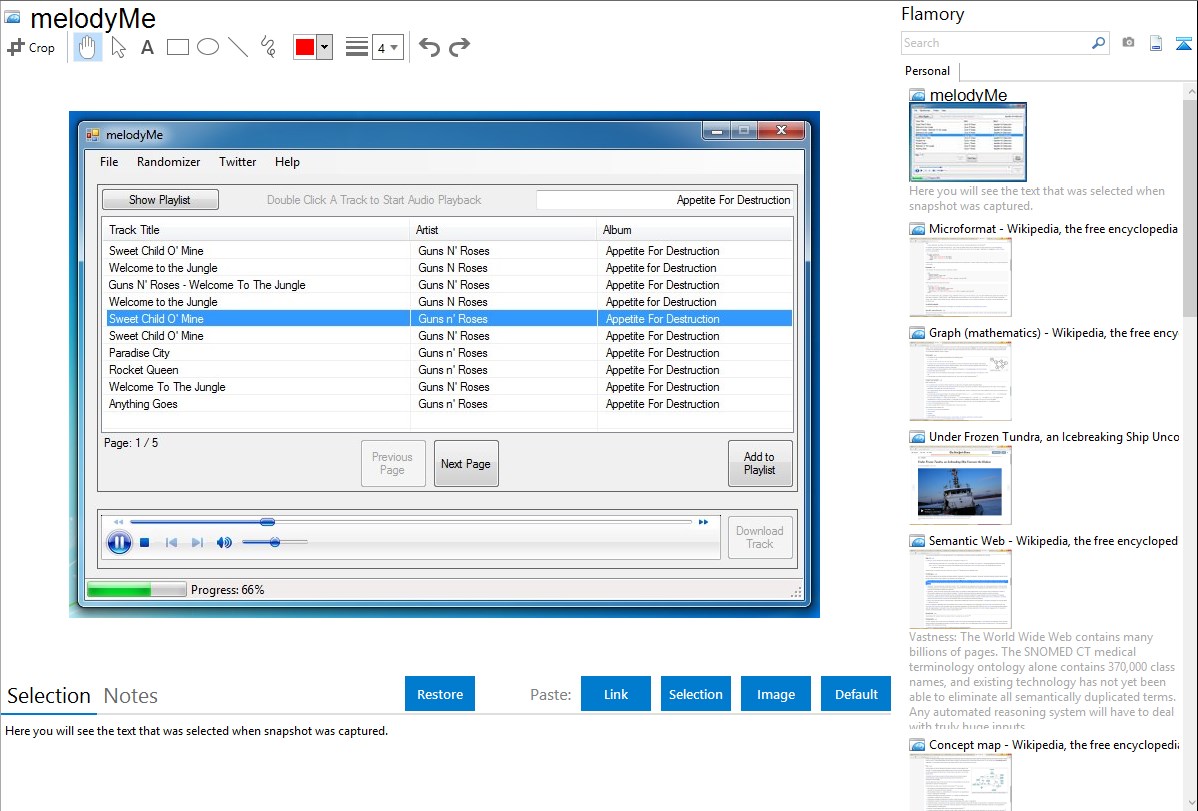Choose the freehand scribble tool
The width and height of the screenshot is (1198, 811).
tap(268, 47)
